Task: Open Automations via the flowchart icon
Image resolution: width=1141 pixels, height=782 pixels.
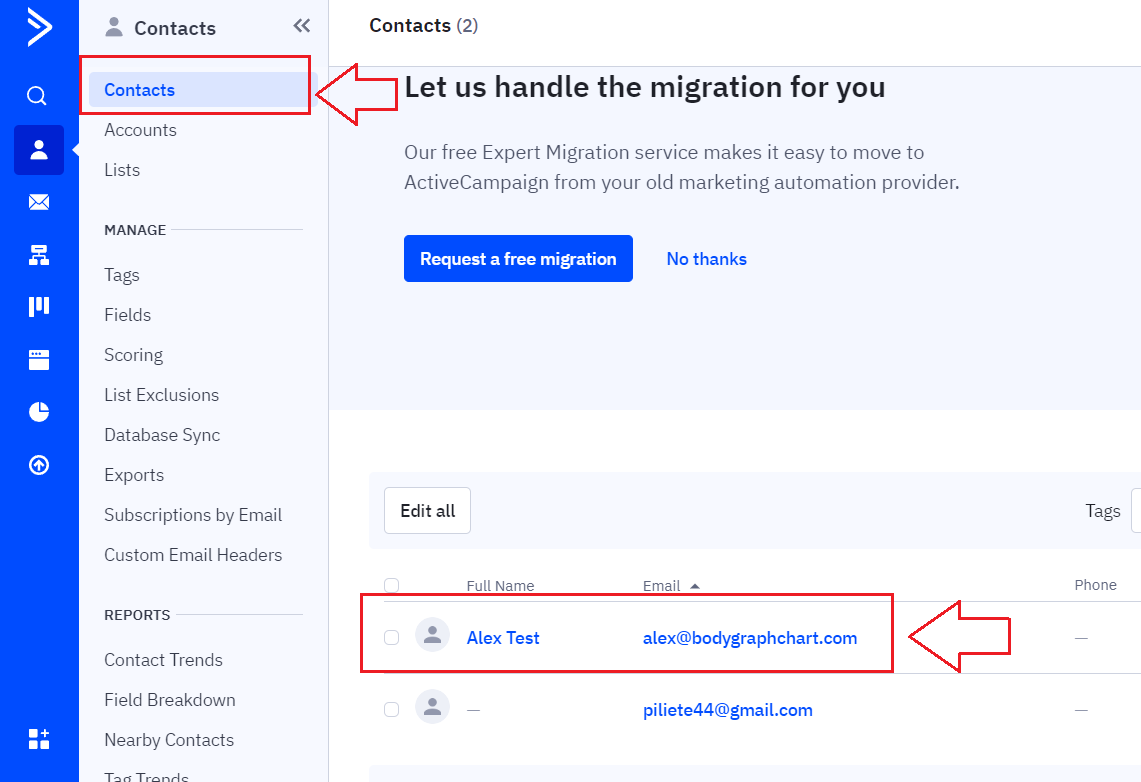Action: click(x=39, y=255)
